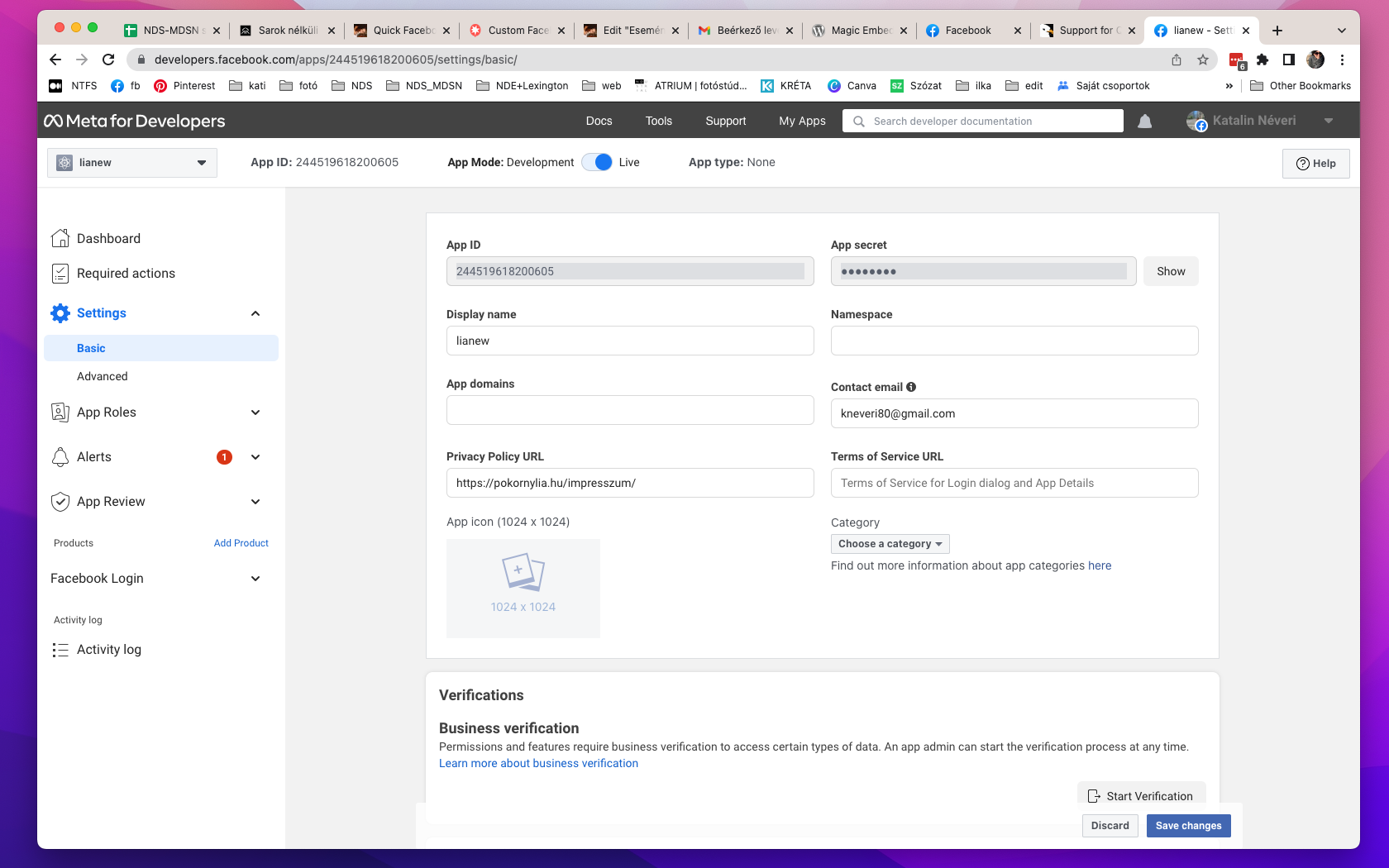Click the Start Verification button
This screenshot has width=1389, height=868.
click(x=1142, y=795)
